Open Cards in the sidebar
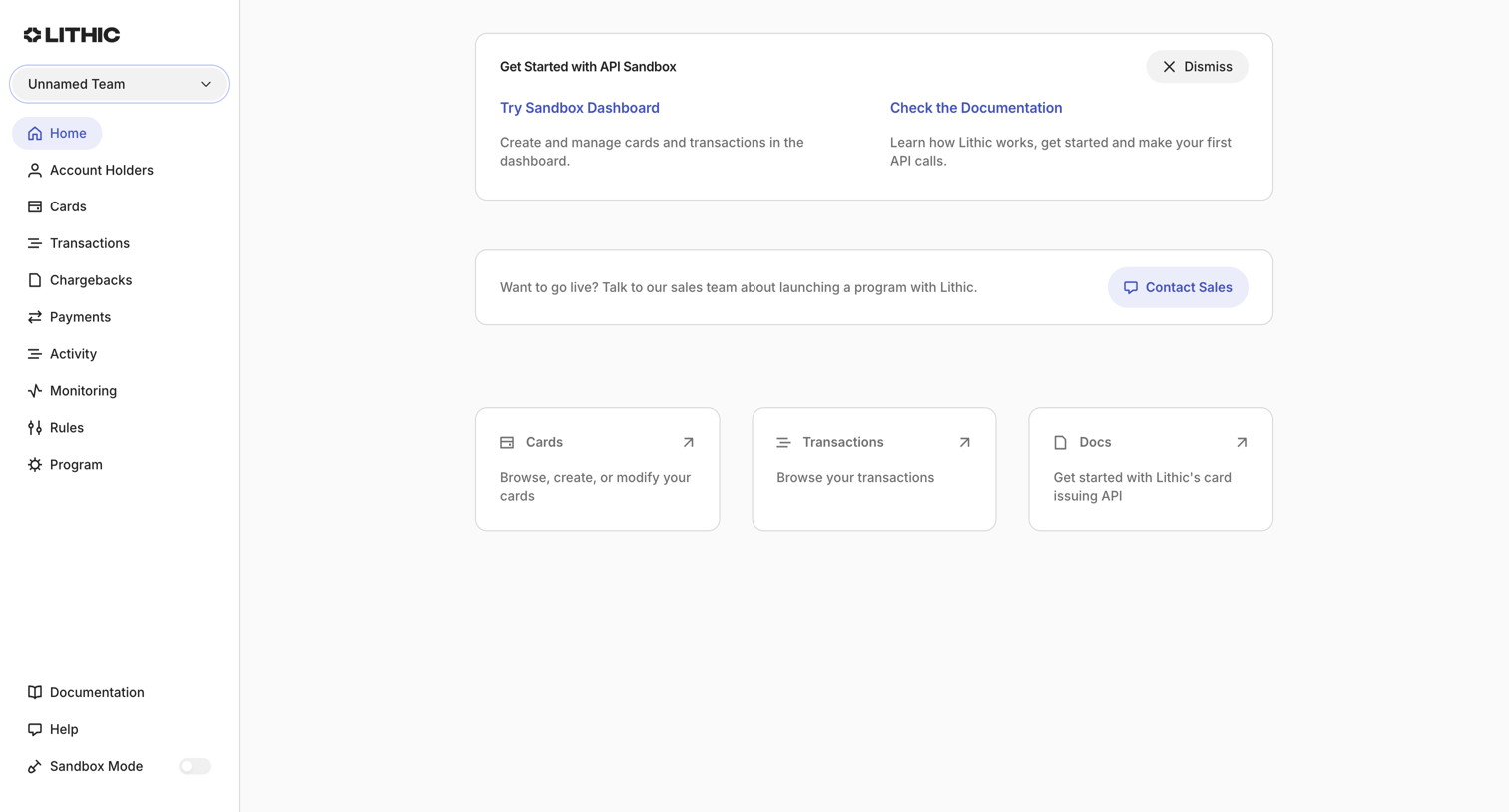 coord(57,206)
